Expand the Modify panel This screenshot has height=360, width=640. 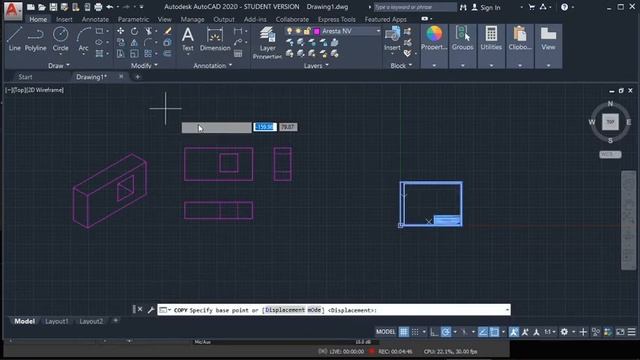point(144,65)
